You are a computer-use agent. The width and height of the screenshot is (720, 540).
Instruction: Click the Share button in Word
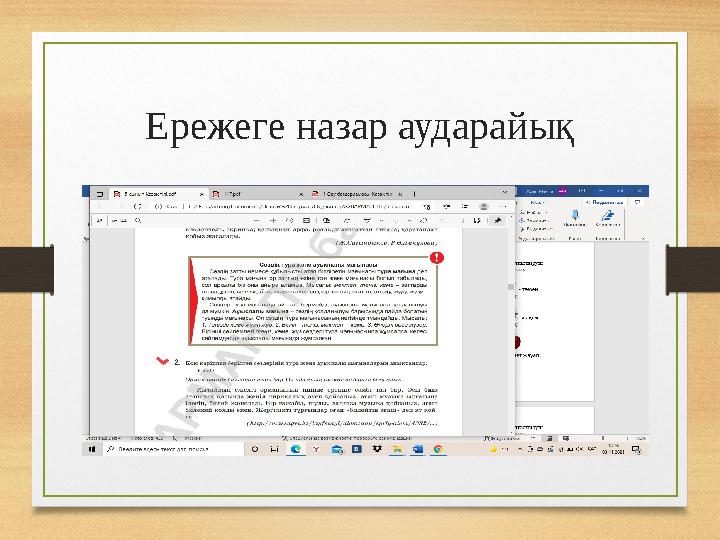pyautogui.click(x=604, y=202)
